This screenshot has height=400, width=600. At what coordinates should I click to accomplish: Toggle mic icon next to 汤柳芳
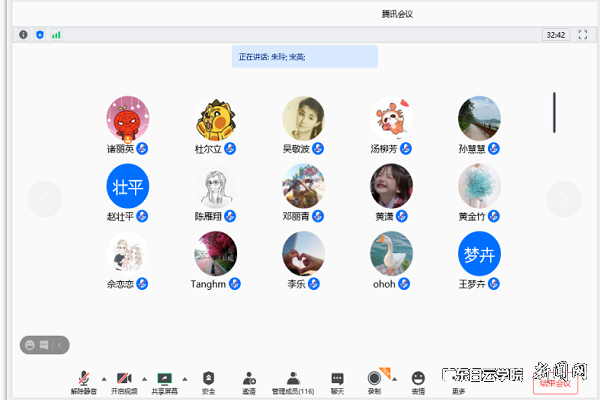point(406,149)
